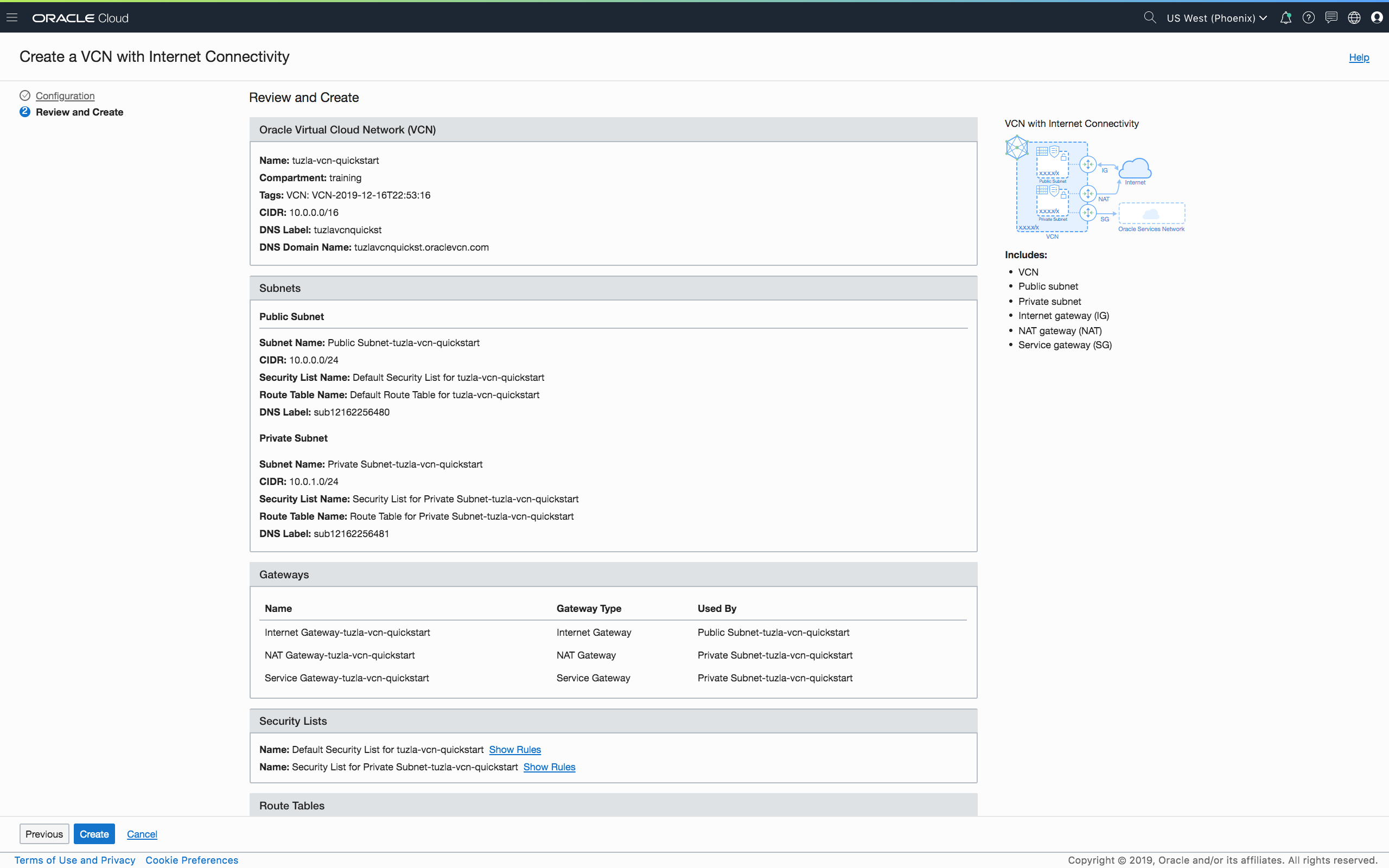Open the help question mark icon
1389x868 pixels.
1308,18
